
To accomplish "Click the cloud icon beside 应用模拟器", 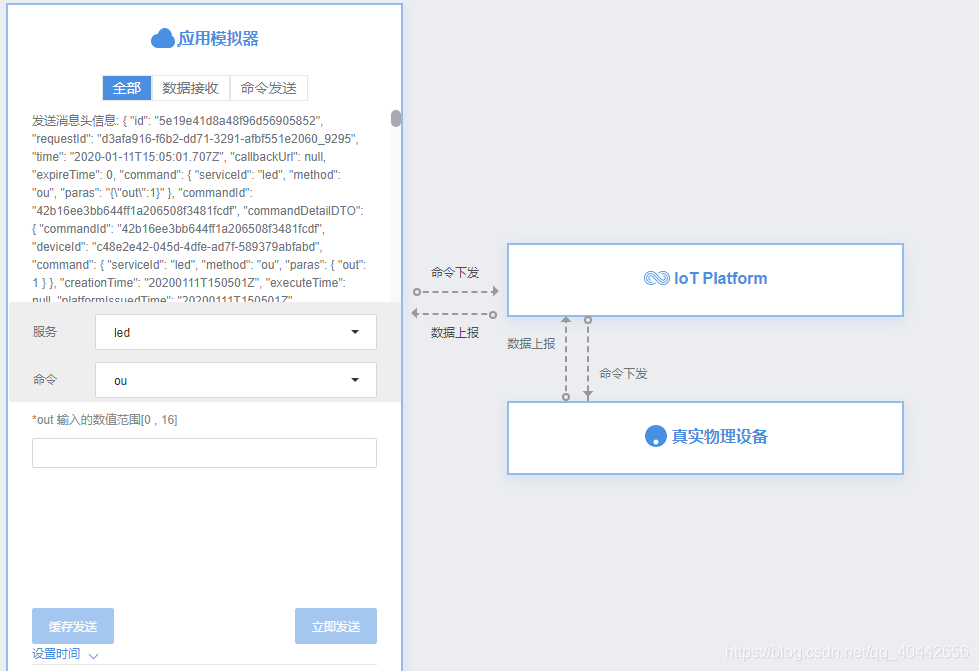I will click(162, 38).
